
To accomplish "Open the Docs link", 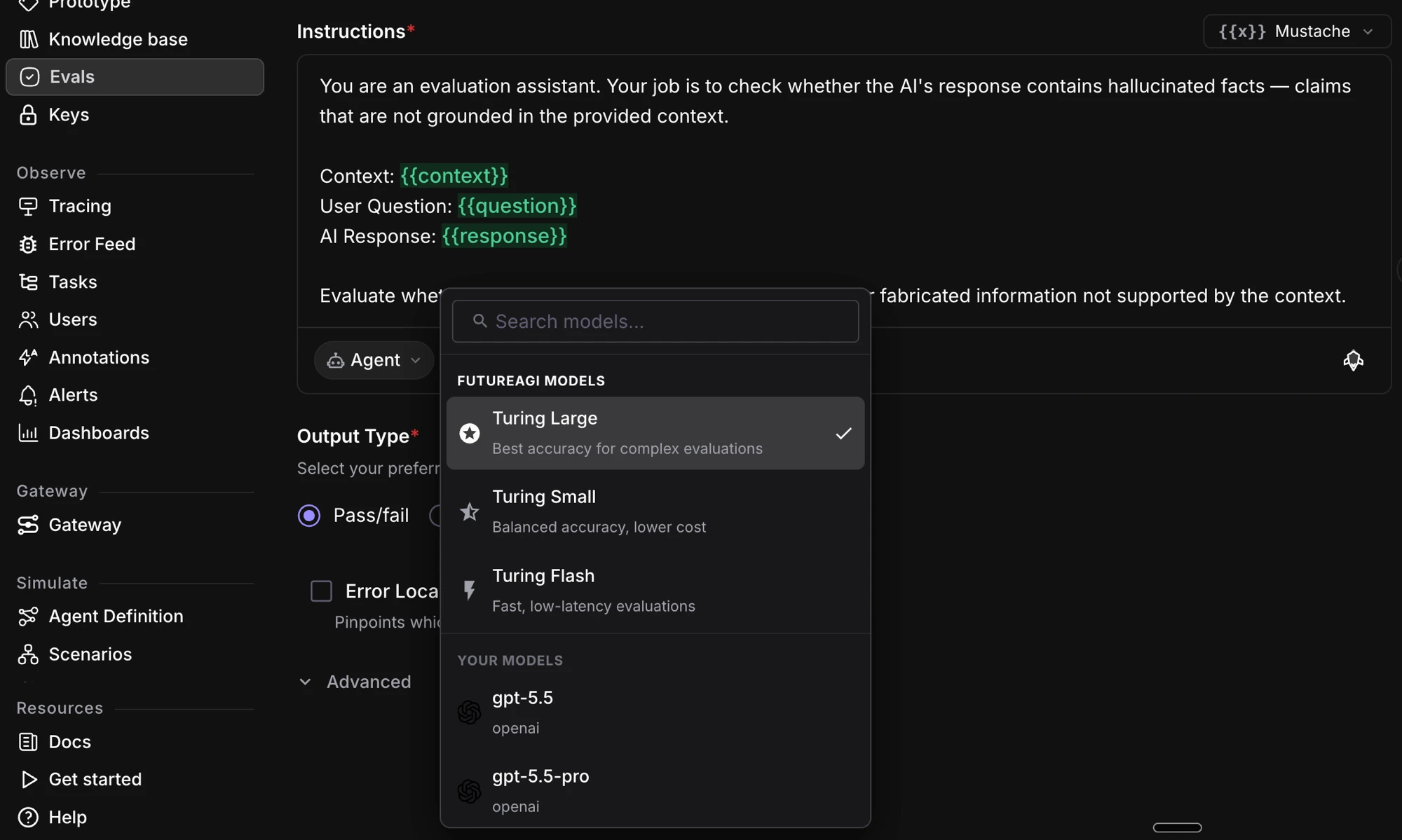I will point(135,742).
